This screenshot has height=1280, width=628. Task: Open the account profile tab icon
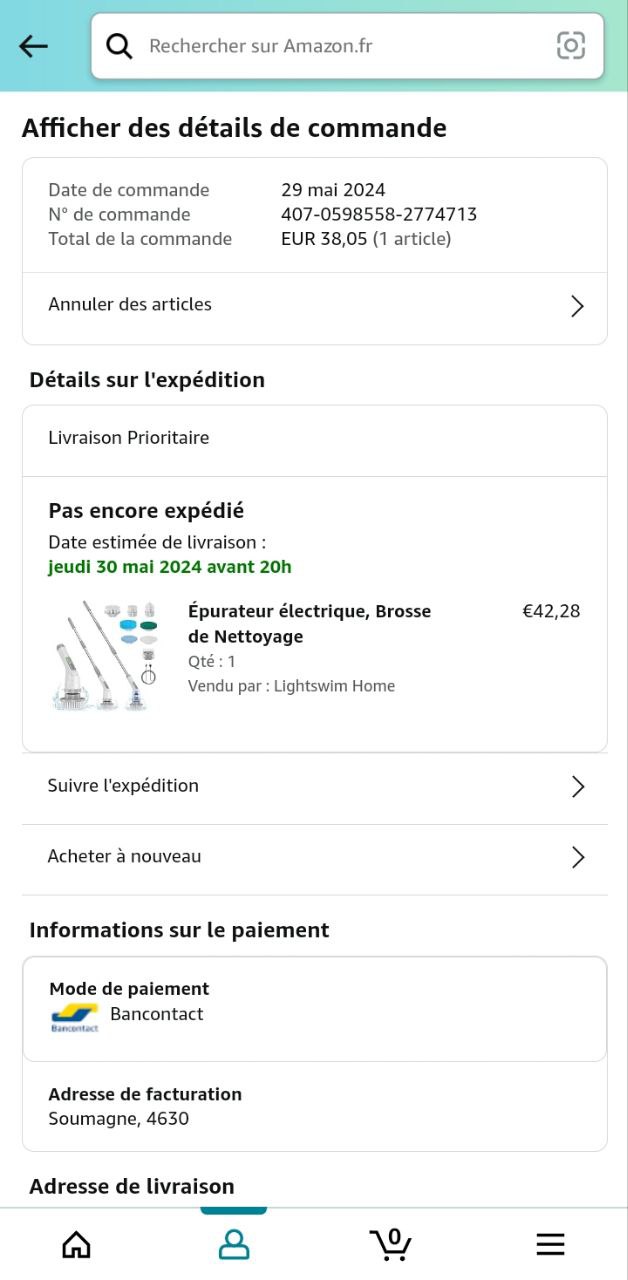(234, 1244)
